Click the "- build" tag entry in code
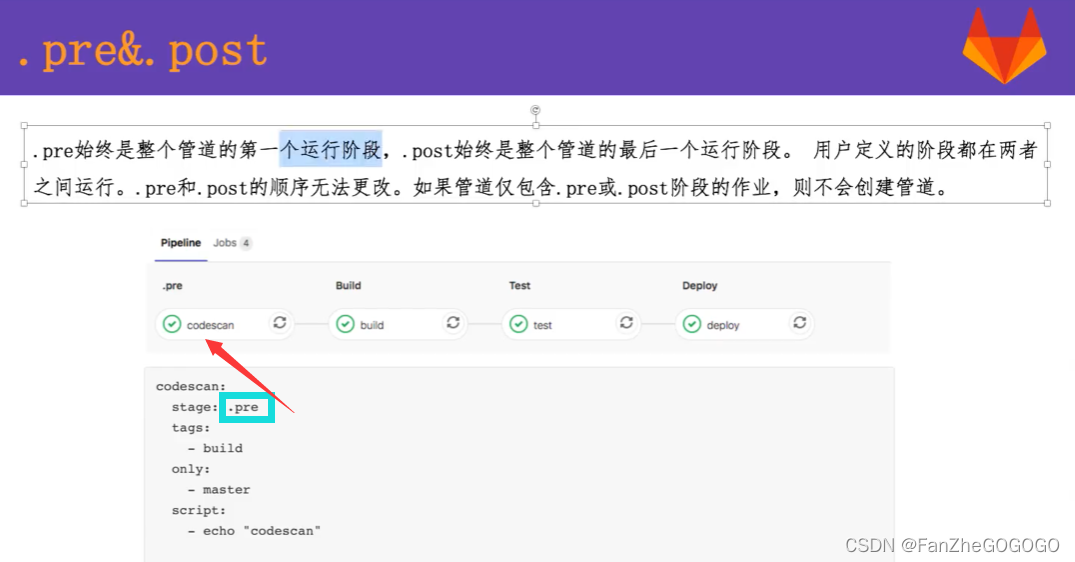The width and height of the screenshot is (1075, 562). [x=215, y=448]
